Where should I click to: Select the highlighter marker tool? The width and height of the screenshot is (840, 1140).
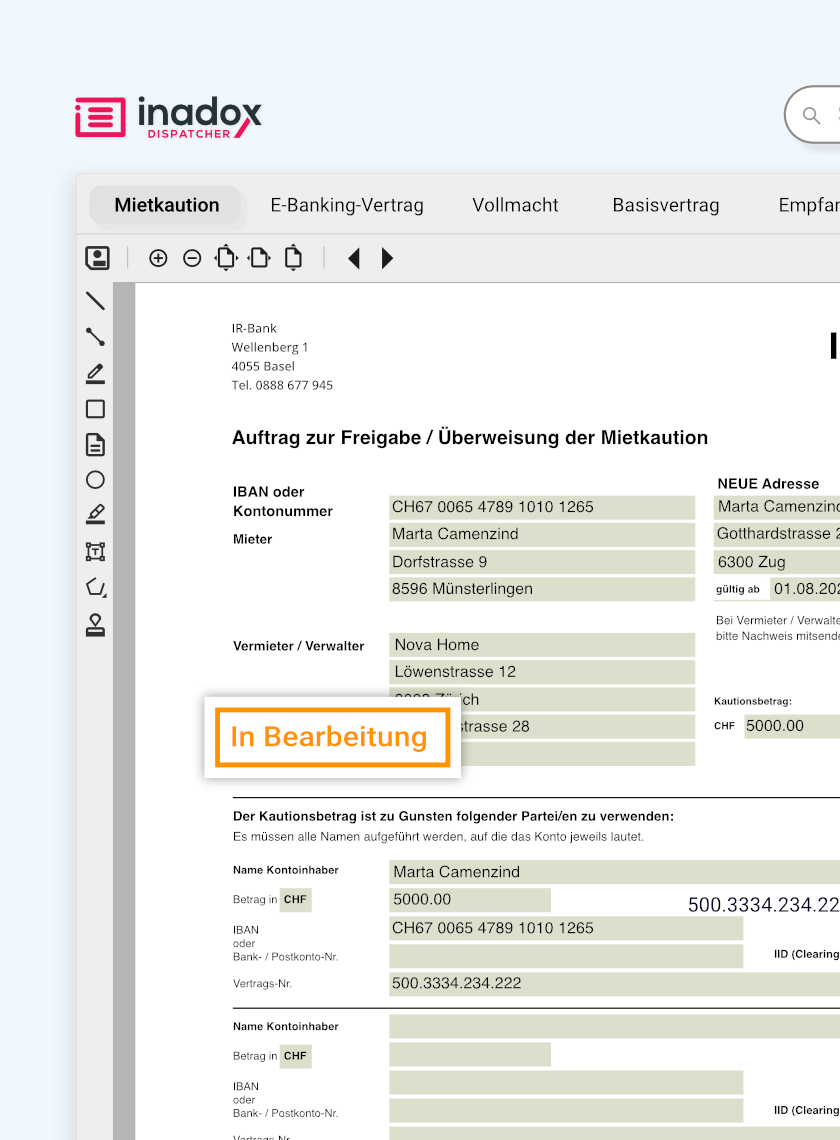[x=95, y=515]
